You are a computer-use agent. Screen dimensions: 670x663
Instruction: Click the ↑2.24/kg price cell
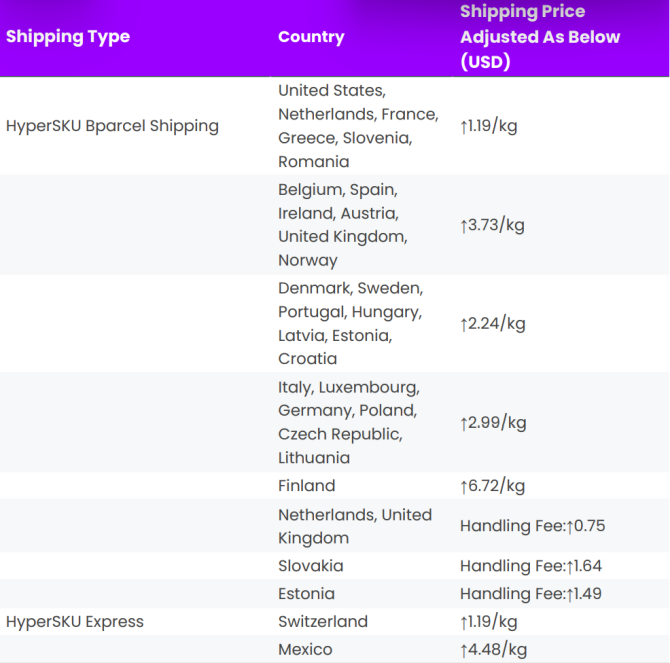tap(492, 323)
